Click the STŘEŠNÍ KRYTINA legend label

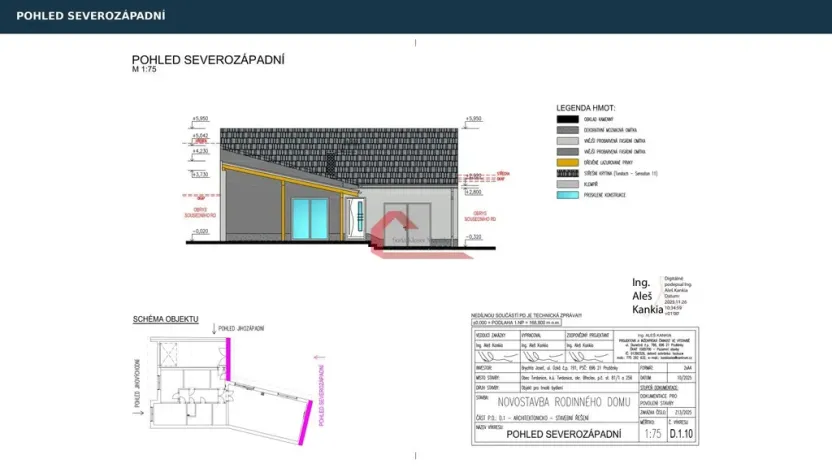point(620,174)
